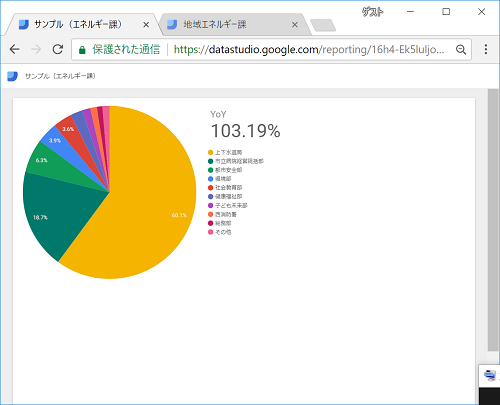This screenshot has width=500, height=405.
Task: Go back to the previous page
Action: pos(14,49)
